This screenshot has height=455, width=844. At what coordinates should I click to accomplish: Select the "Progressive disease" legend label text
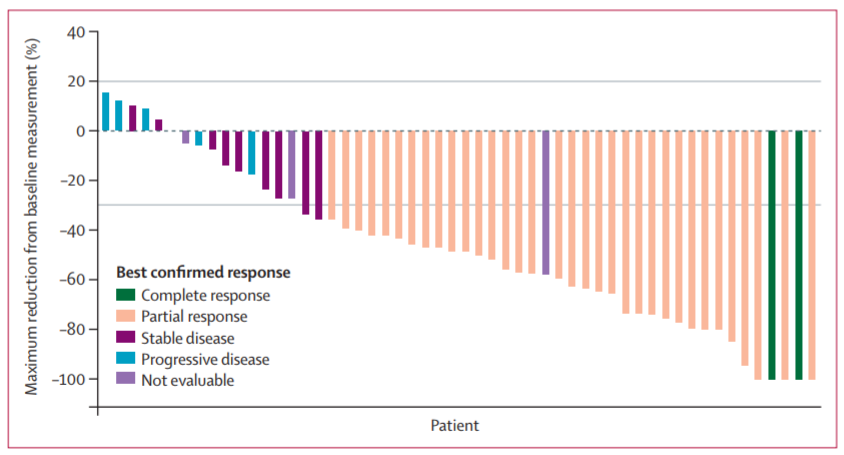pos(206,358)
